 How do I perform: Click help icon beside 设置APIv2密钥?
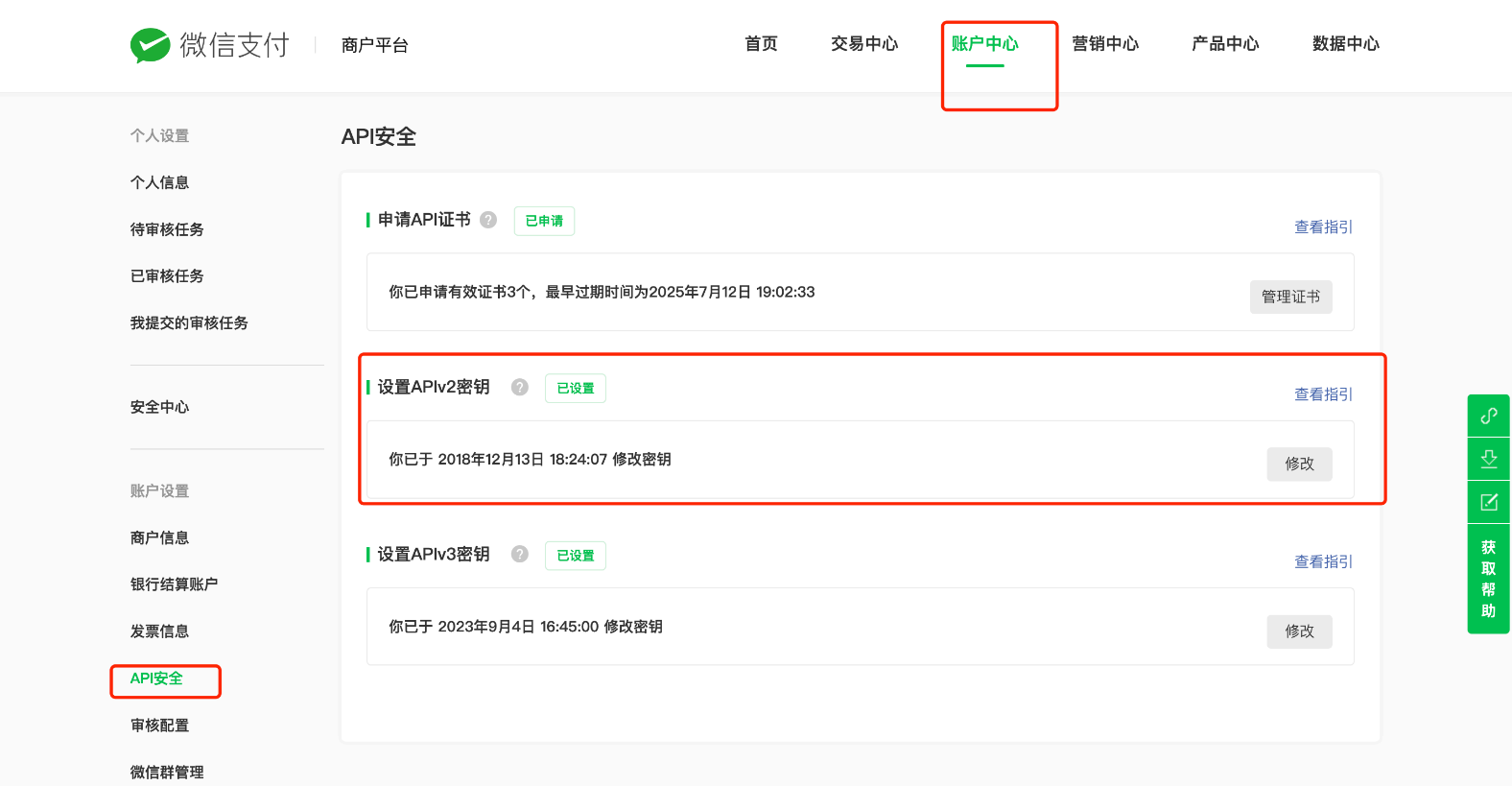[x=520, y=387]
